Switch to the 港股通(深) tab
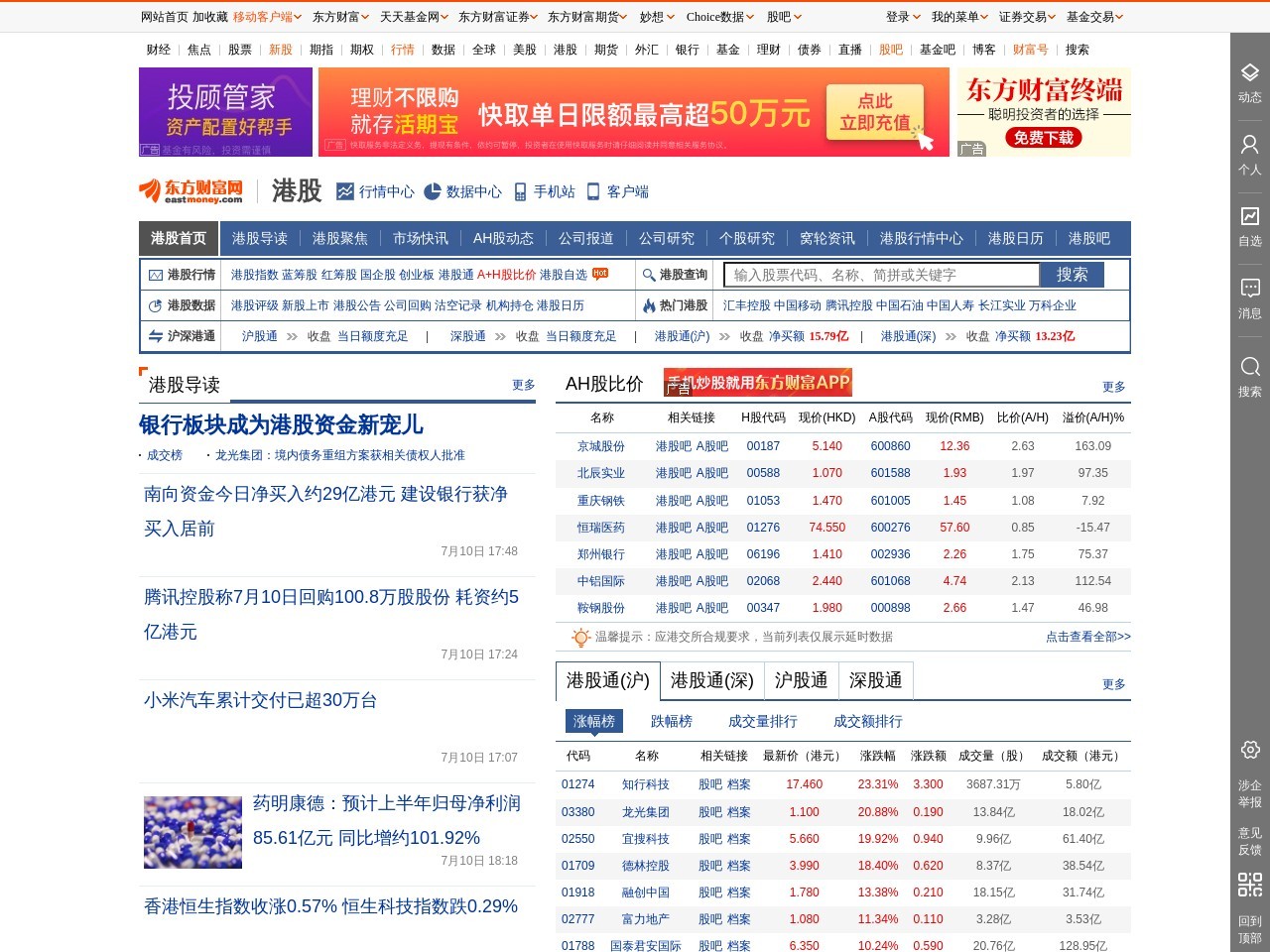 pos(711,681)
